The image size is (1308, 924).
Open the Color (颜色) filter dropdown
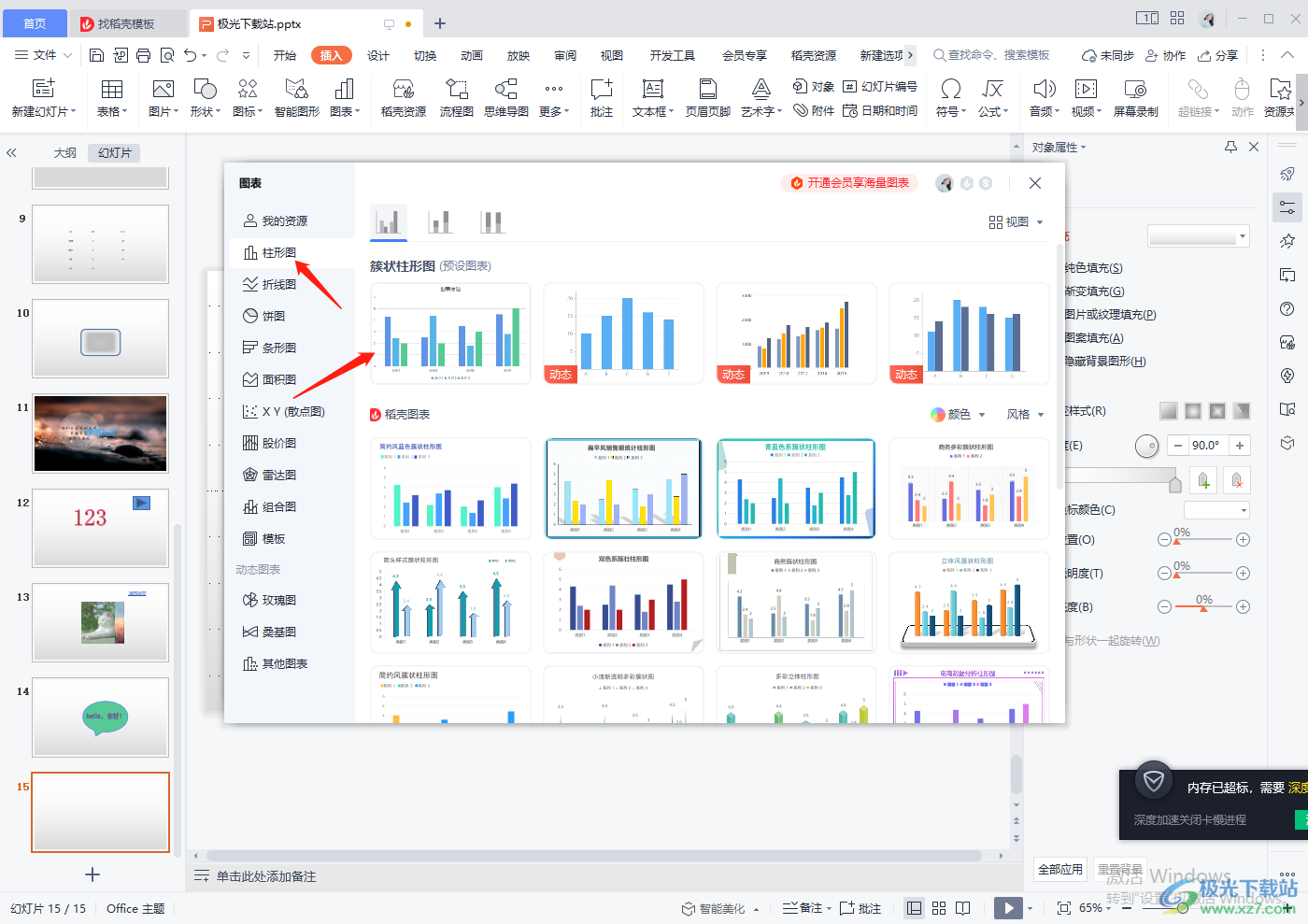coord(958,414)
